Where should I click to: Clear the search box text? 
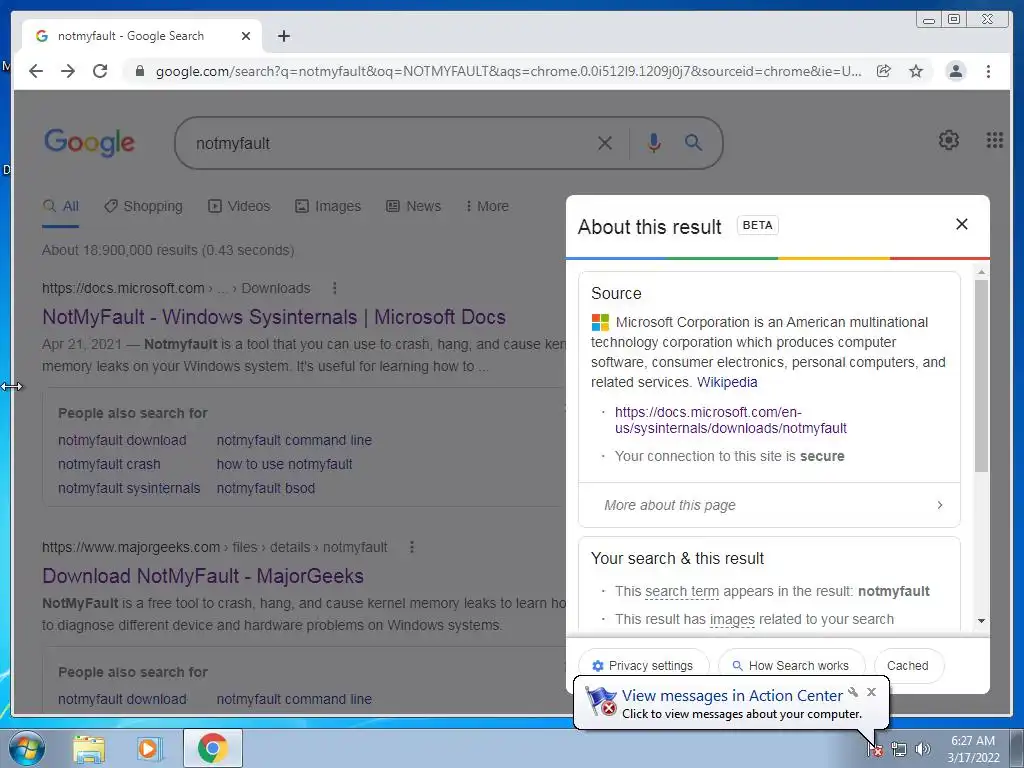(x=605, y=143)
